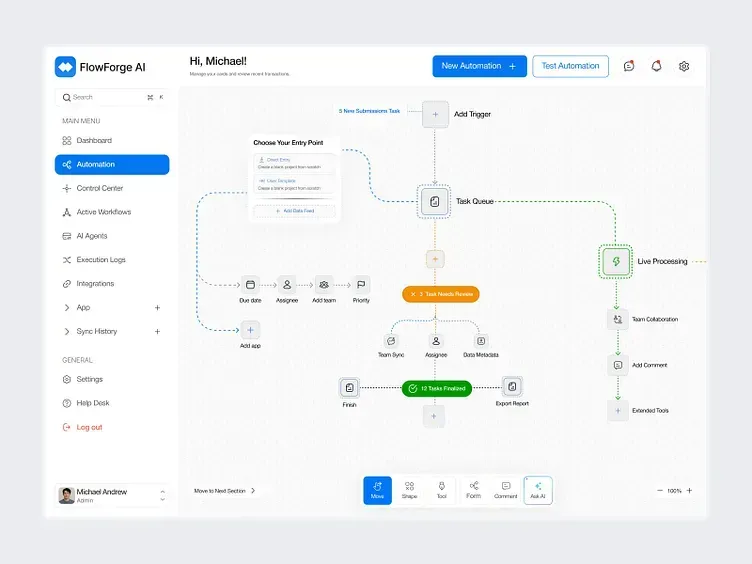Screen dimensions: 752x564
Task: Click the Test Automation button
Action: [570, 66]
